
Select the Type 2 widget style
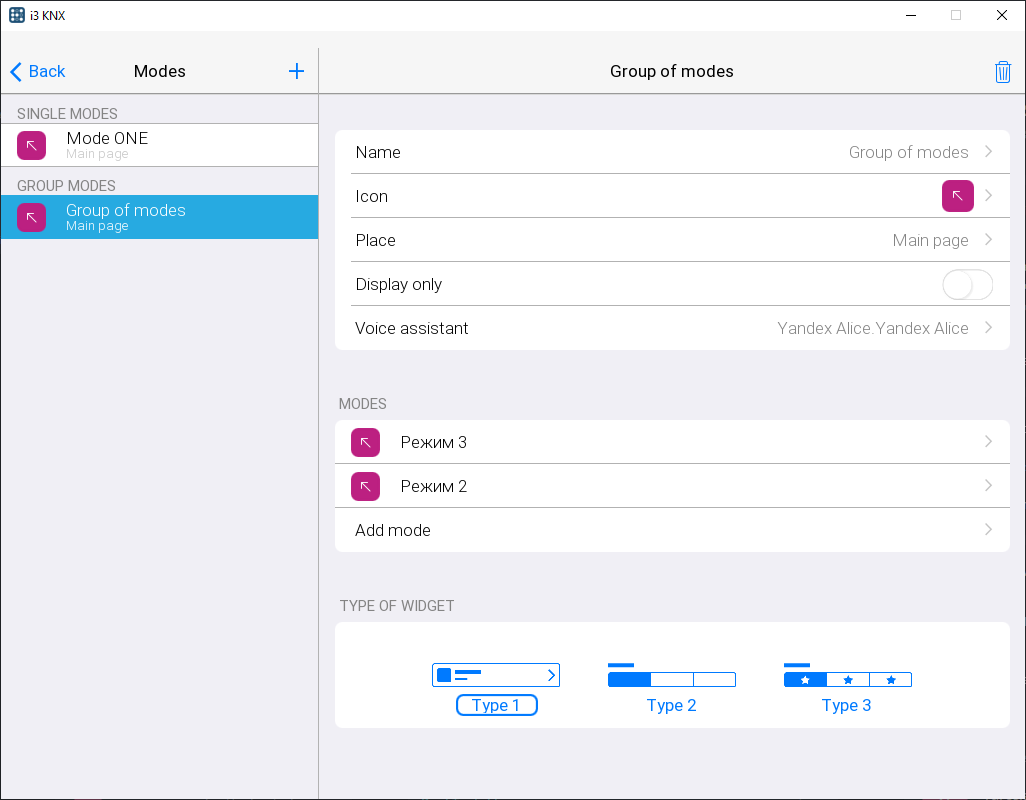pos(671,690)
